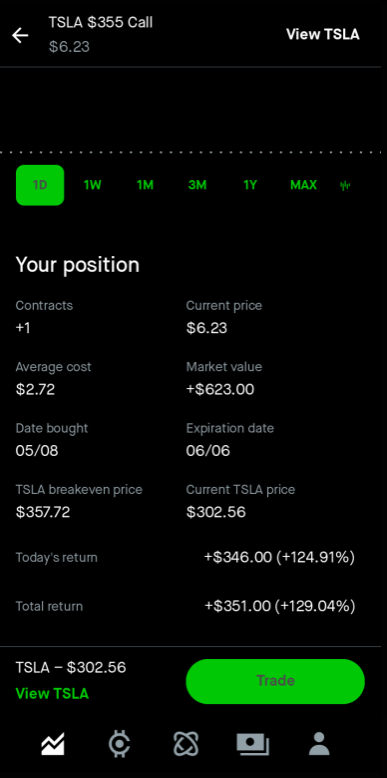Select the 1D chart range
Image resolution: width=387 pixels, height=778 pixels.
(40, 185)
